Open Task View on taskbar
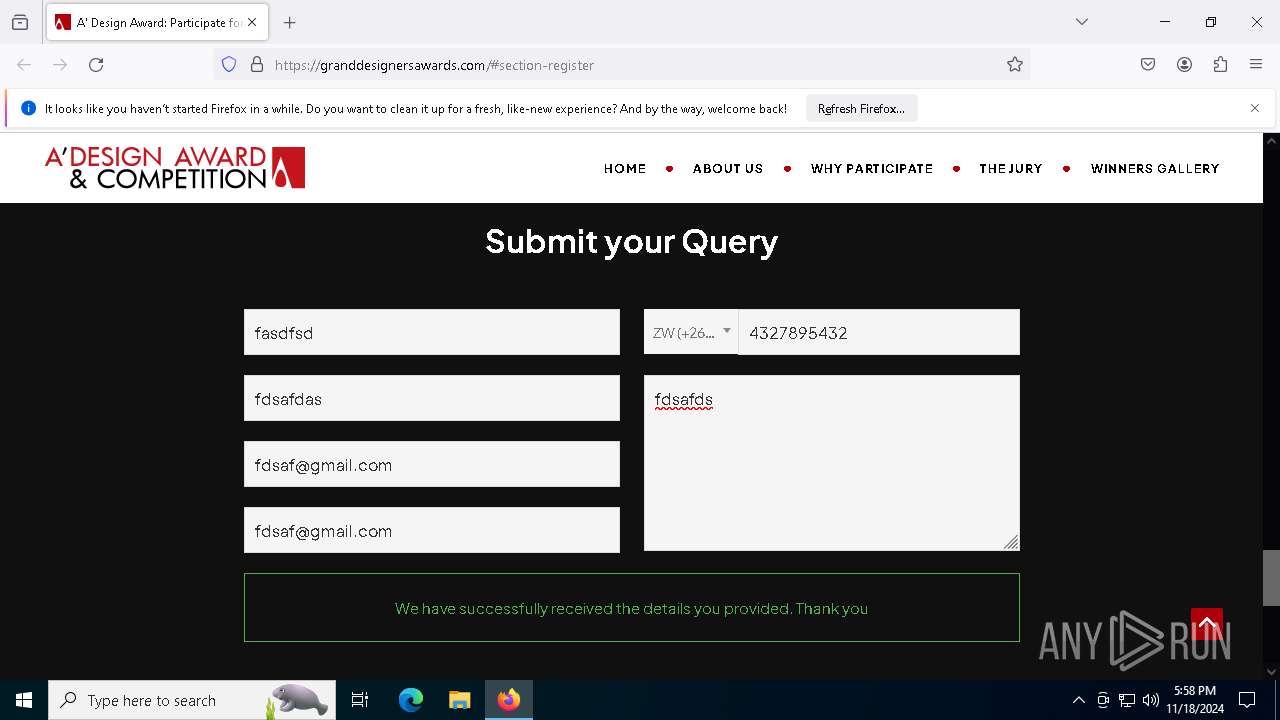 (x=360, y=700)
